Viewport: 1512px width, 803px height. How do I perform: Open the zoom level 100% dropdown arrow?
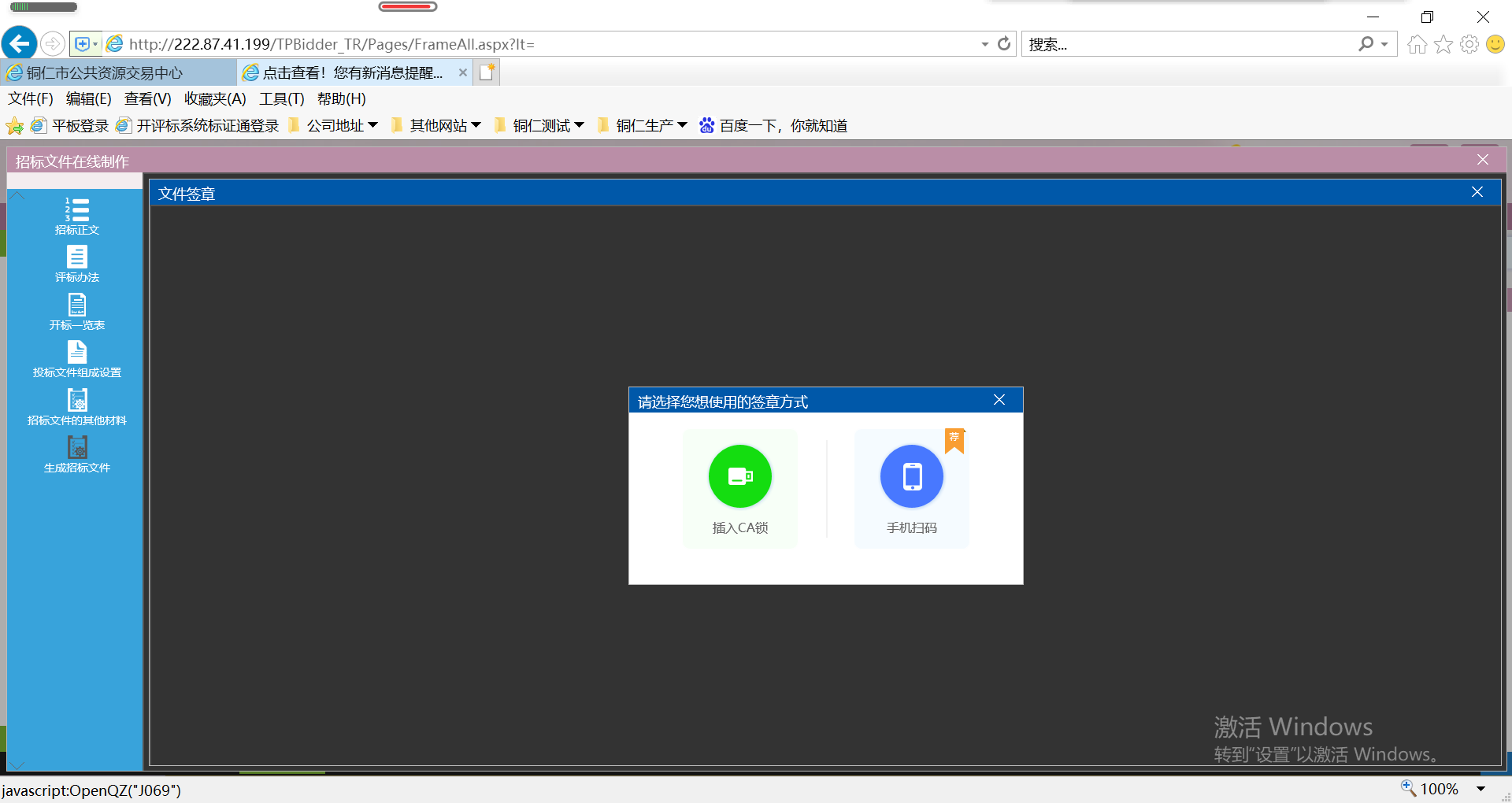click(x=1480, y=789)
